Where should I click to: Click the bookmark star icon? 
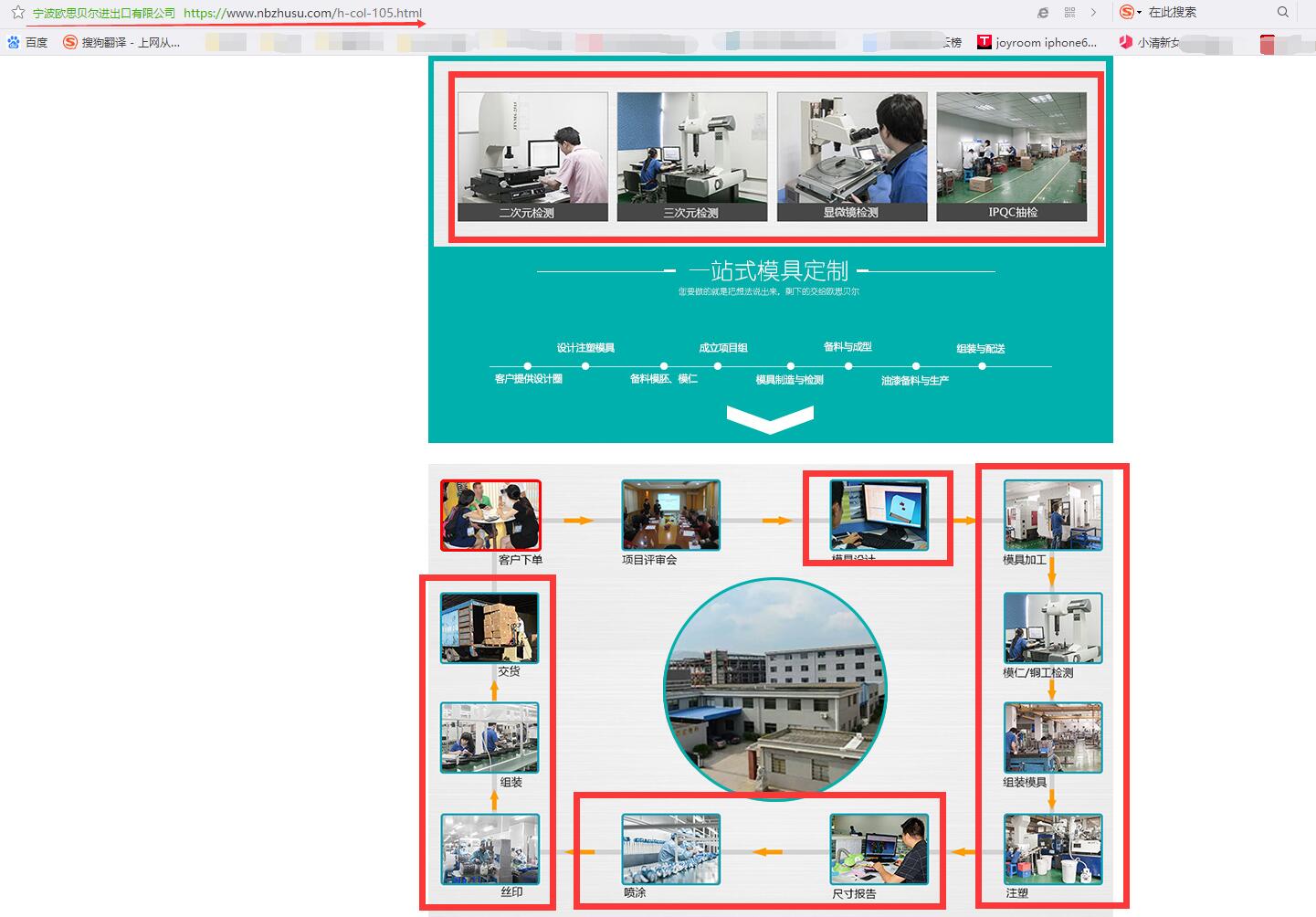[x=17, y=13]
